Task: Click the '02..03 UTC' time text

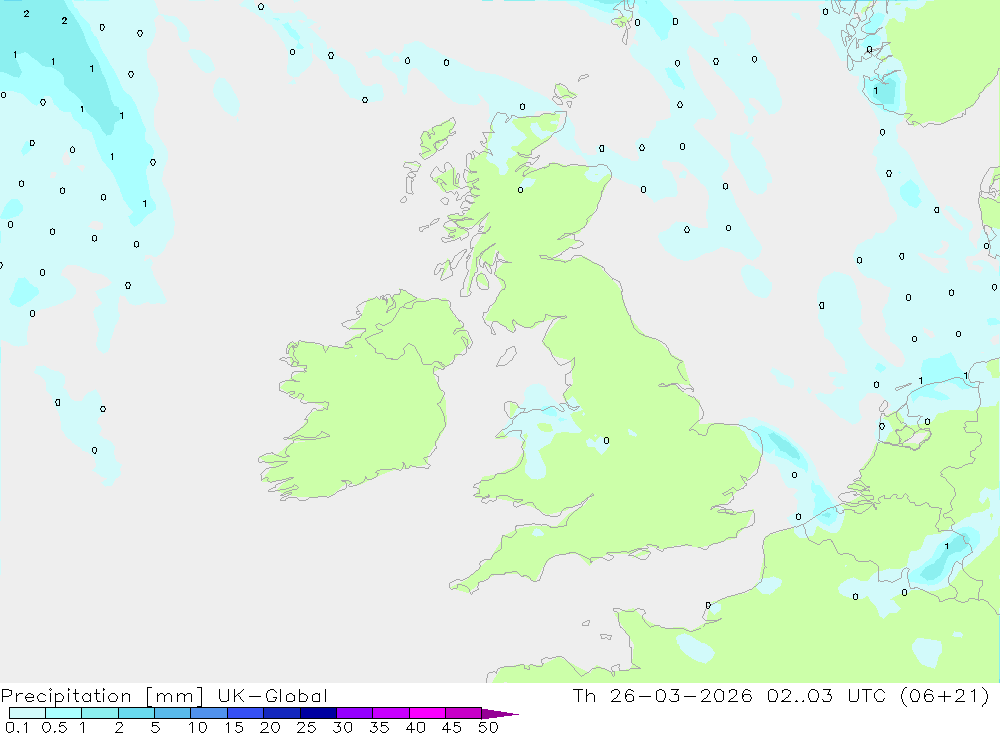Action: coord(827,695)
